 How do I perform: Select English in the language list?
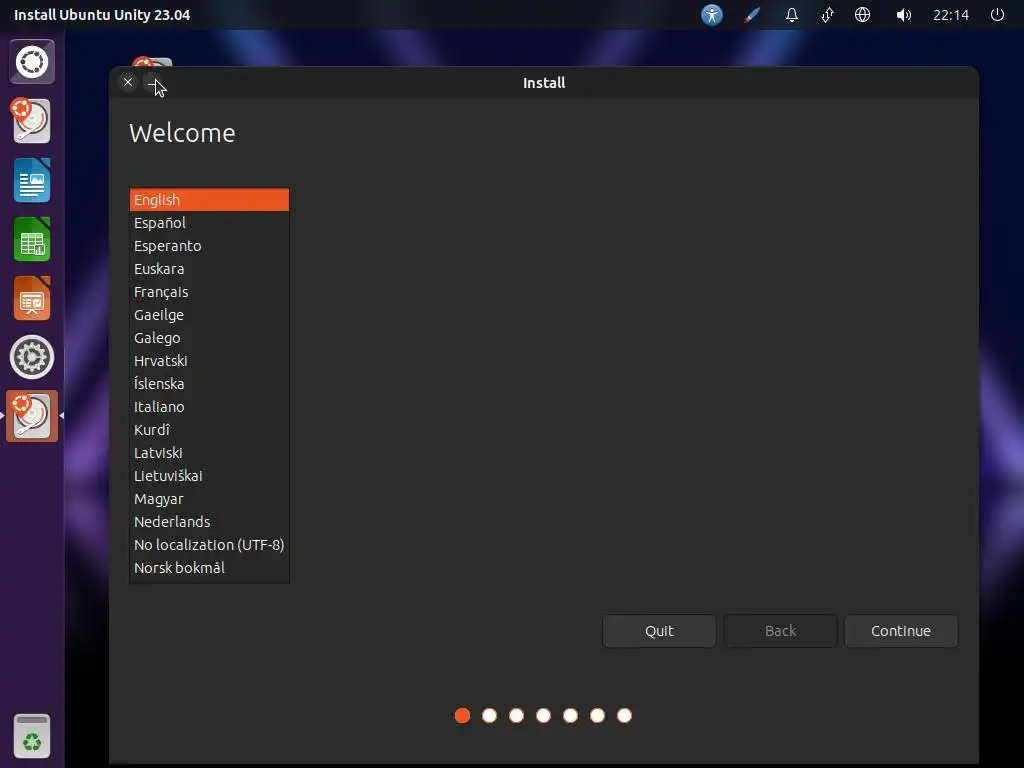[x=209, y=200]
